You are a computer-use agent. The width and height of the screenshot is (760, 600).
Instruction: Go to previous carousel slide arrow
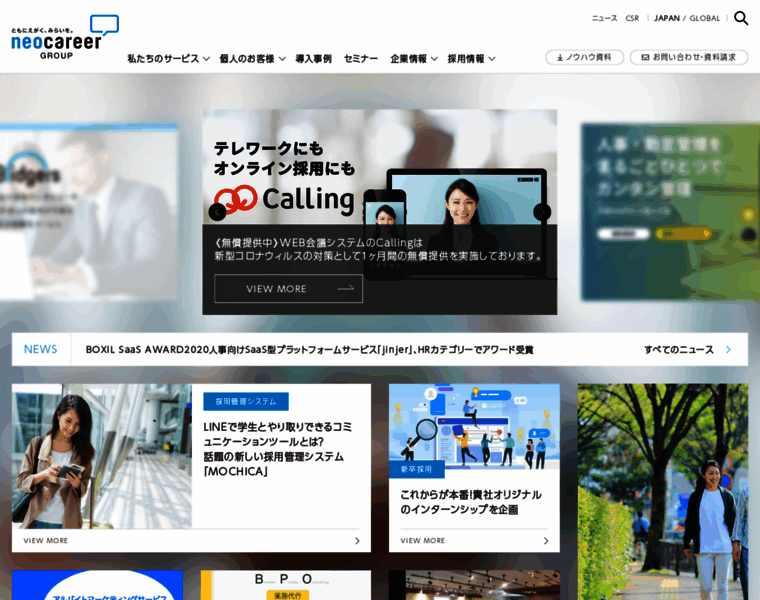tap(217, 212)
